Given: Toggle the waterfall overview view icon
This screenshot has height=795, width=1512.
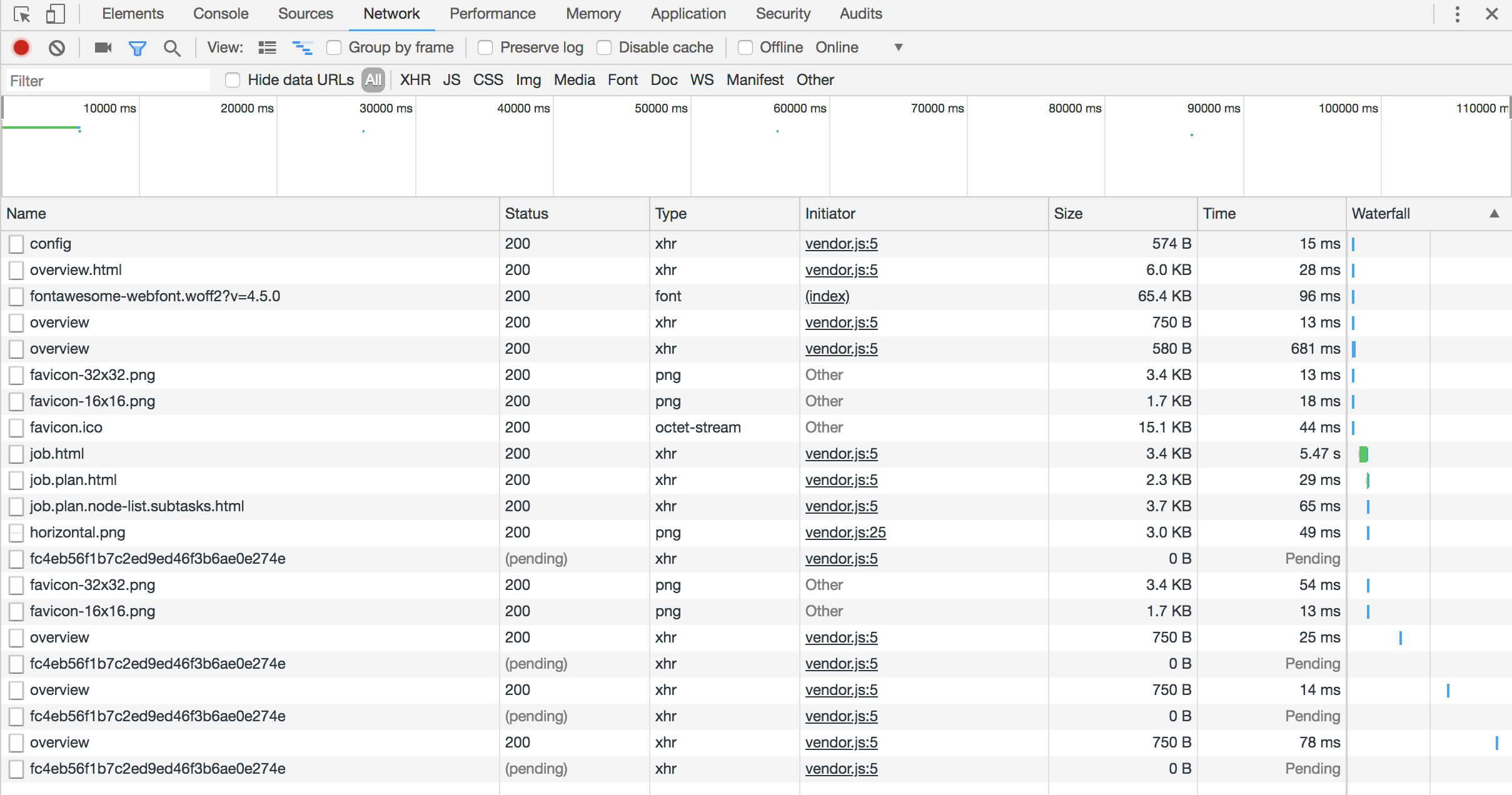Looking at the screenshot, I should click(303, 47).
